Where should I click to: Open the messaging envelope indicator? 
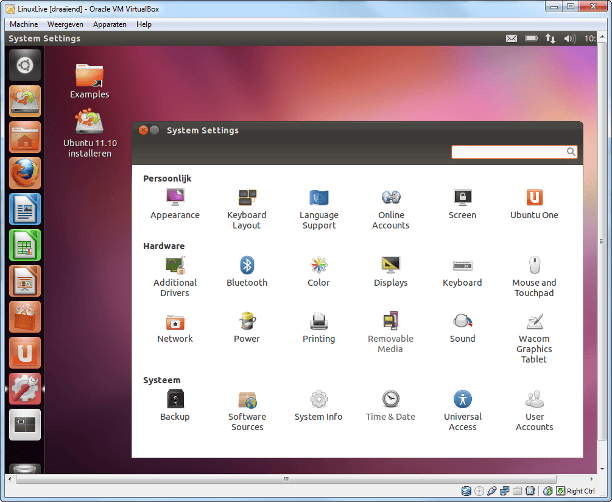511,38
